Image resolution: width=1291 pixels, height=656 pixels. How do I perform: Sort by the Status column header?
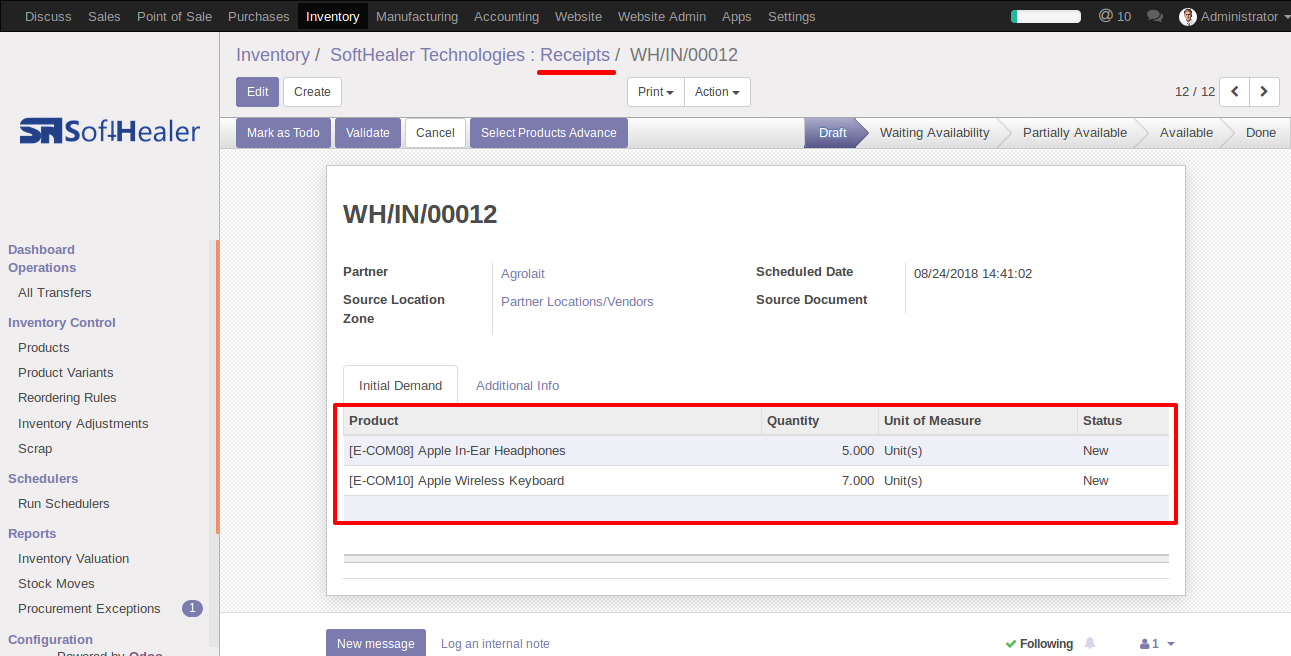[x=1123, y=421]
